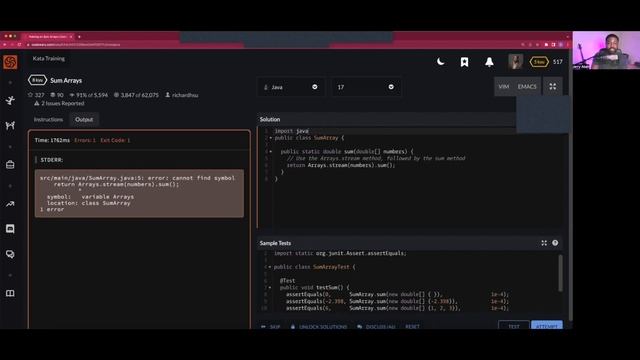
Task: Click the collections count 90 icon
Action: (x=53, y=95)
